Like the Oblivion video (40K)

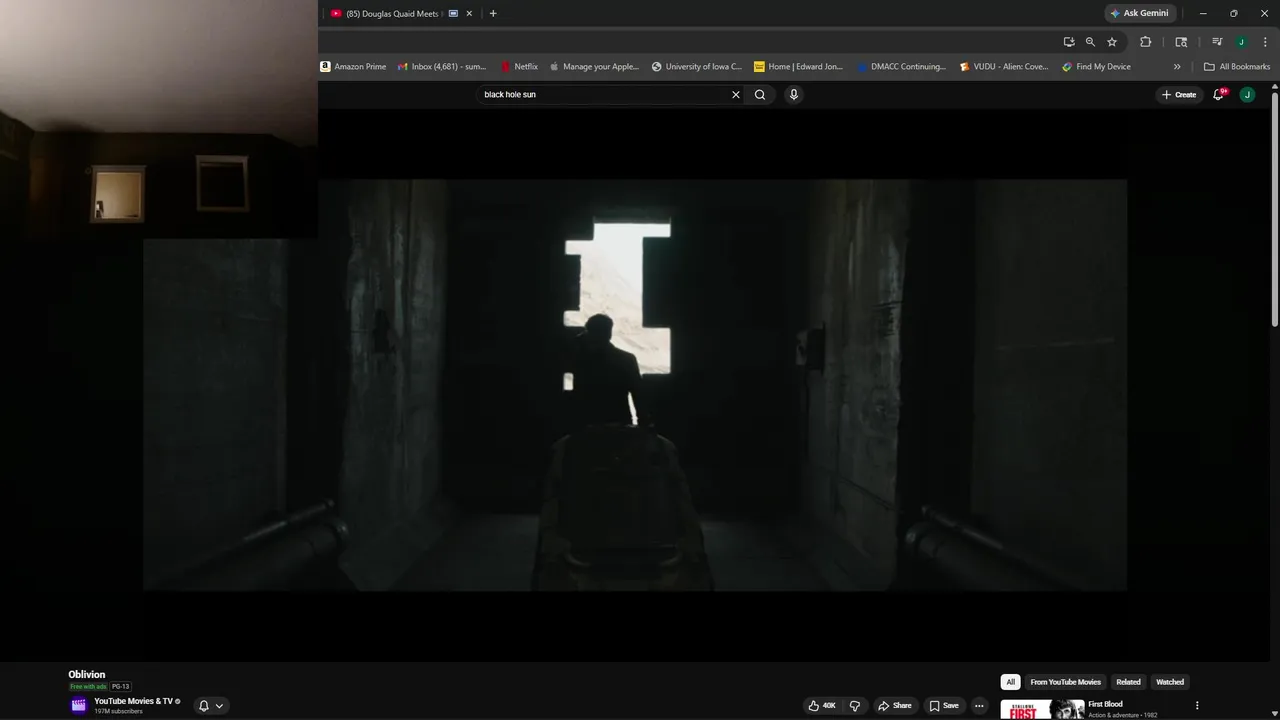822,706
